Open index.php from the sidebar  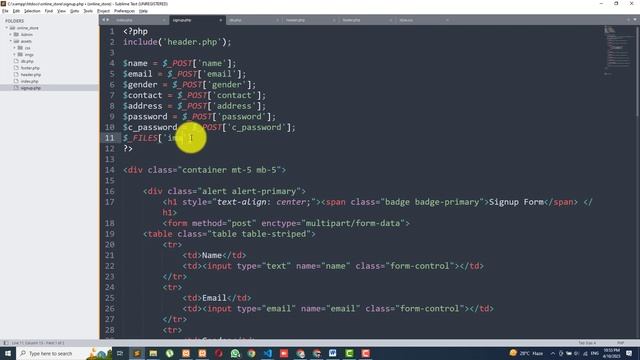pos(29,81)
